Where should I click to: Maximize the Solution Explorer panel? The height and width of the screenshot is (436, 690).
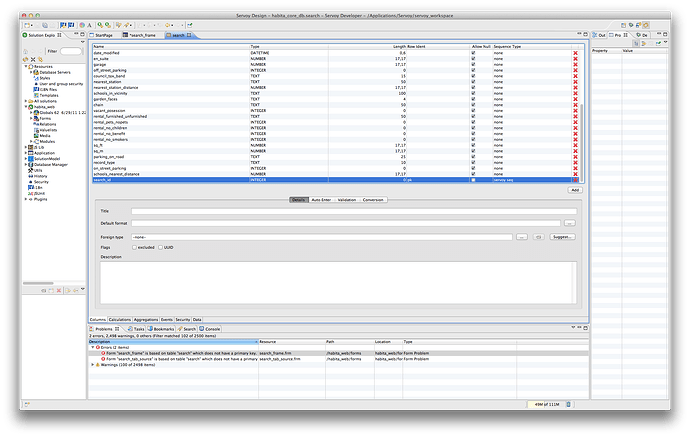[x=82, y=34]
